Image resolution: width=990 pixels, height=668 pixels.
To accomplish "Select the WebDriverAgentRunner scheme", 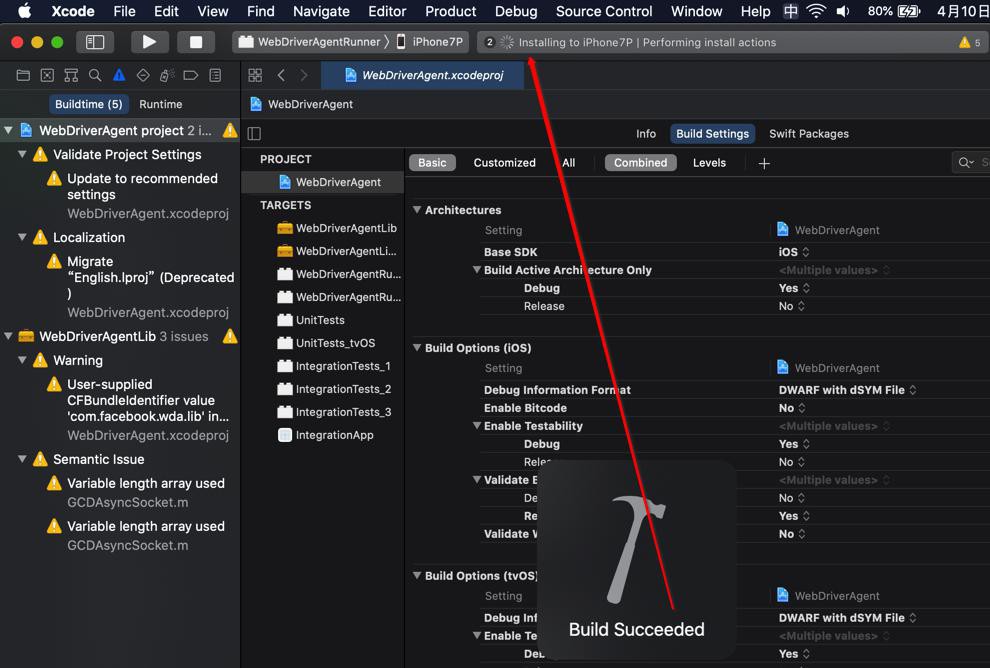I will pyautogui.click(x=311, y=42).
